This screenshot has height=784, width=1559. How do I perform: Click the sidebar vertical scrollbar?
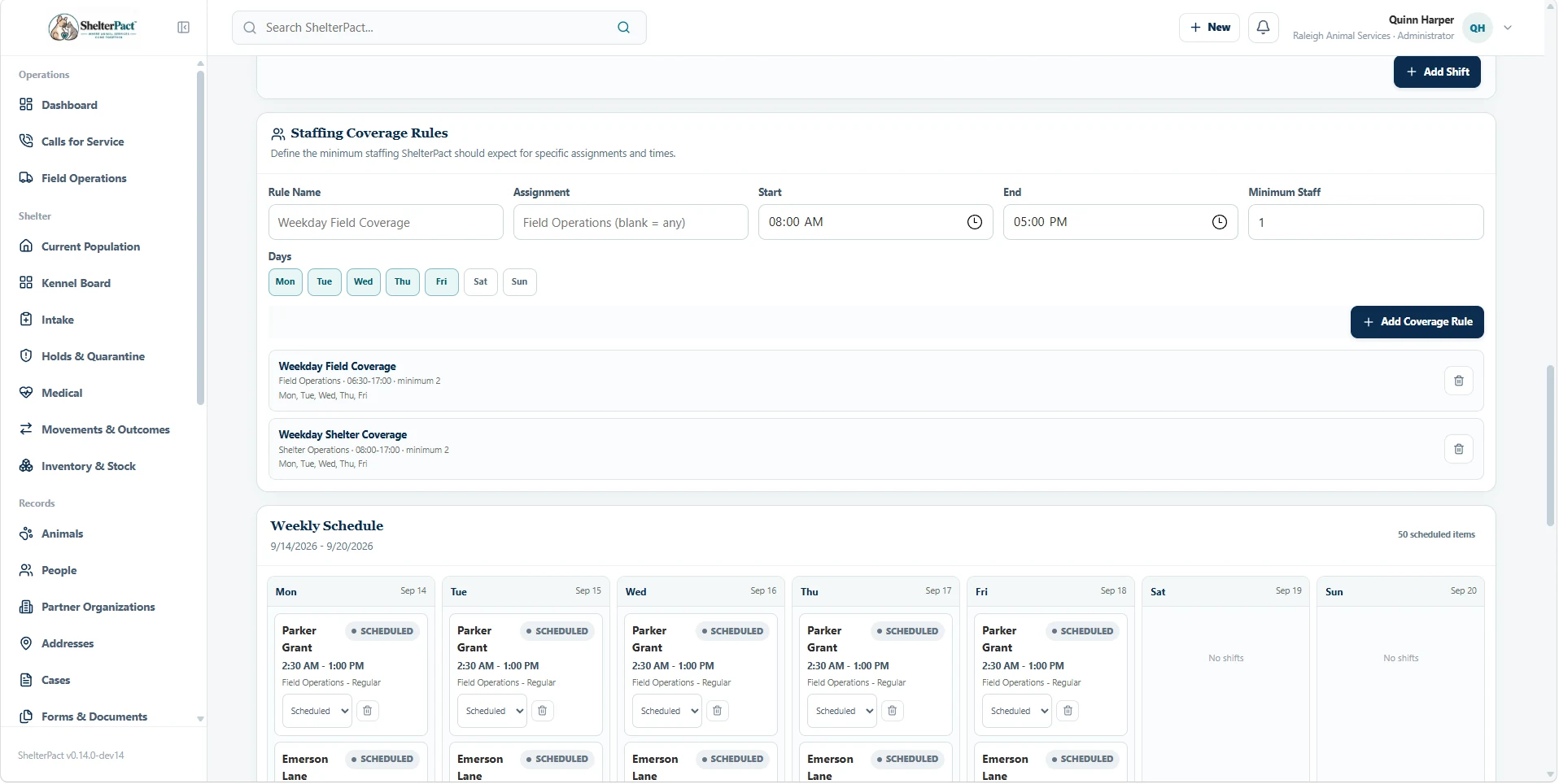click(200, 237)
